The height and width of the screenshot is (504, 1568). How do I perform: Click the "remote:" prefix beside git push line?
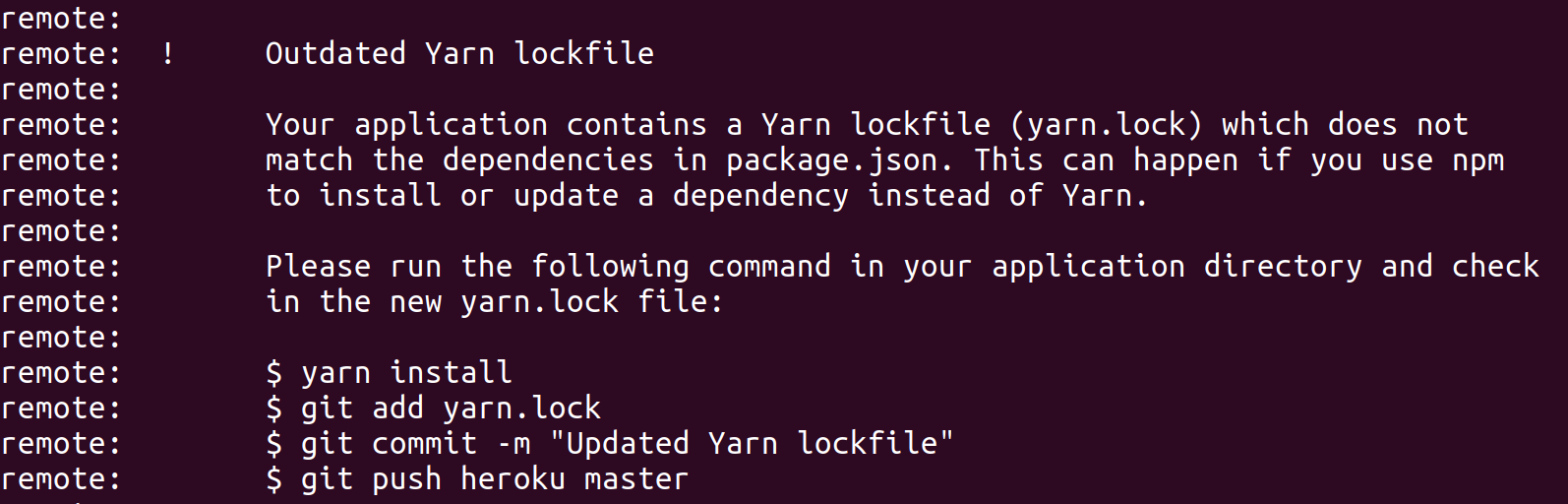61,478
